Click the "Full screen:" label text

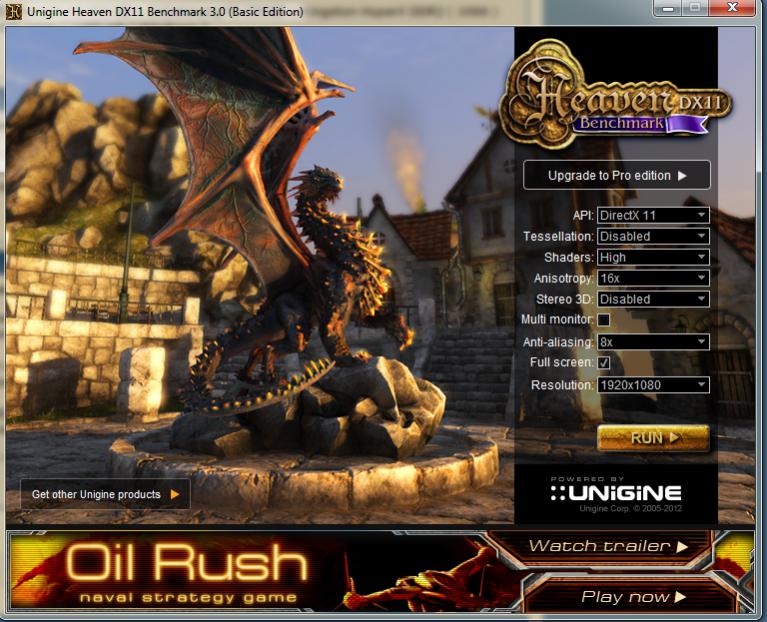[562, 362]
